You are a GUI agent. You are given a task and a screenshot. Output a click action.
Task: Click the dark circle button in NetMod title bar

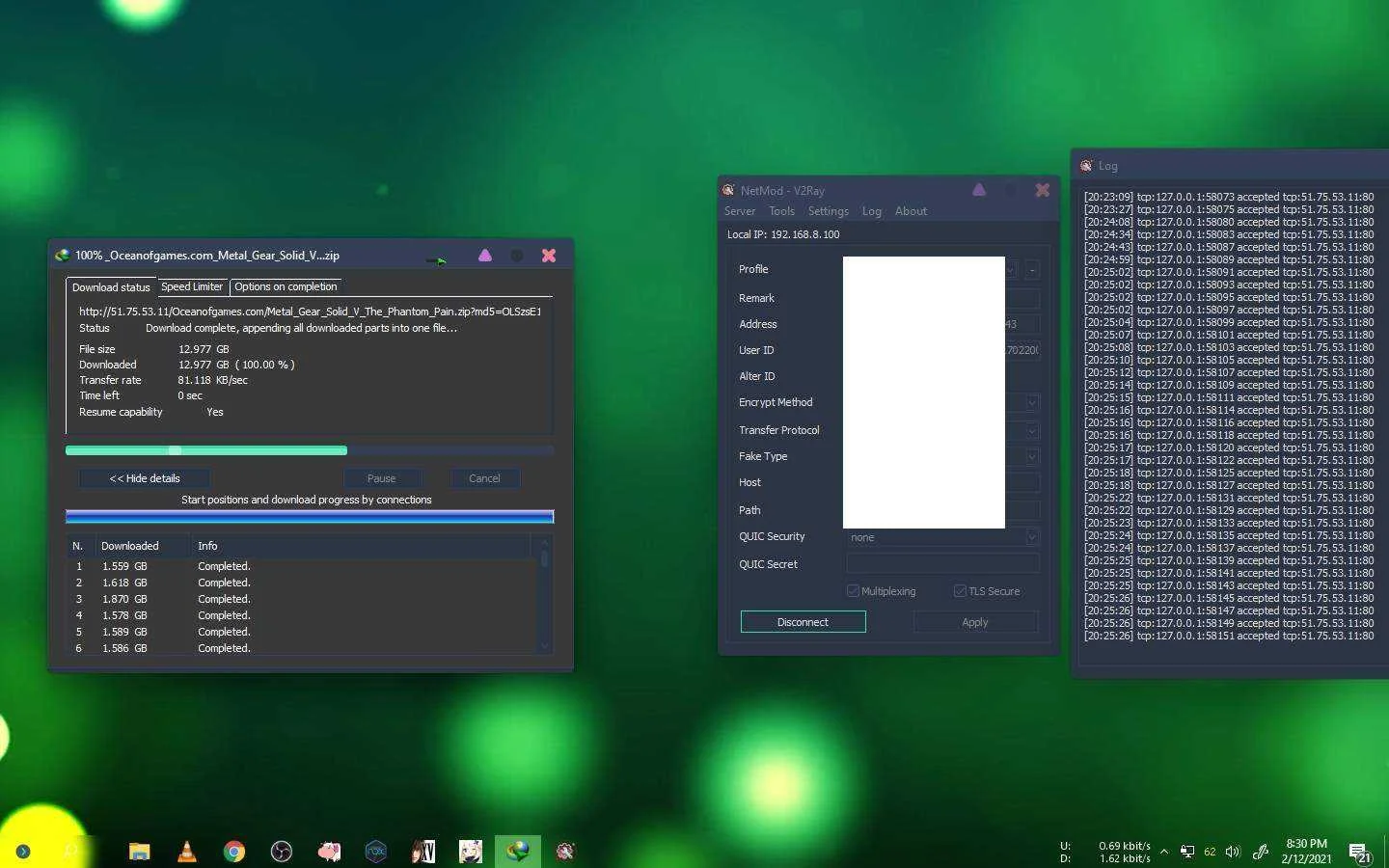click(1011, 190)
